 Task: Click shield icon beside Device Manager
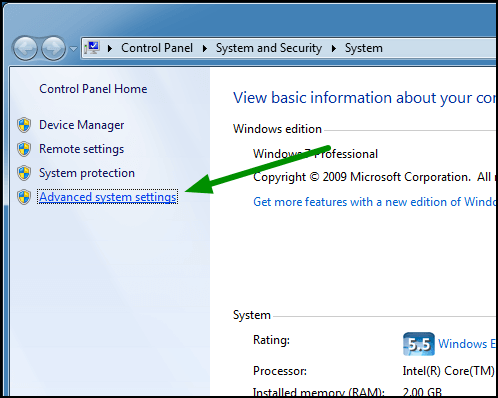[x=24, y=125]
